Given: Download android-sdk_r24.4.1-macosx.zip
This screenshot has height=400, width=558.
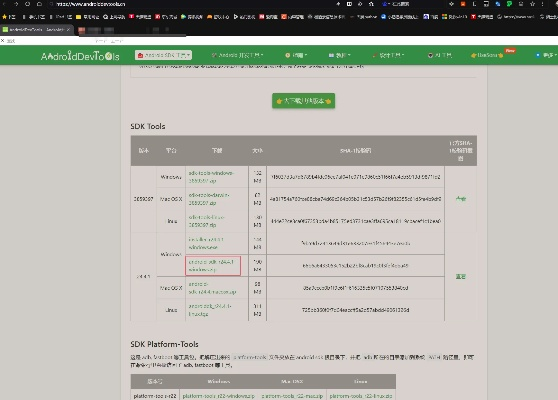Looking at the screenshot, I should pos(212,288).
